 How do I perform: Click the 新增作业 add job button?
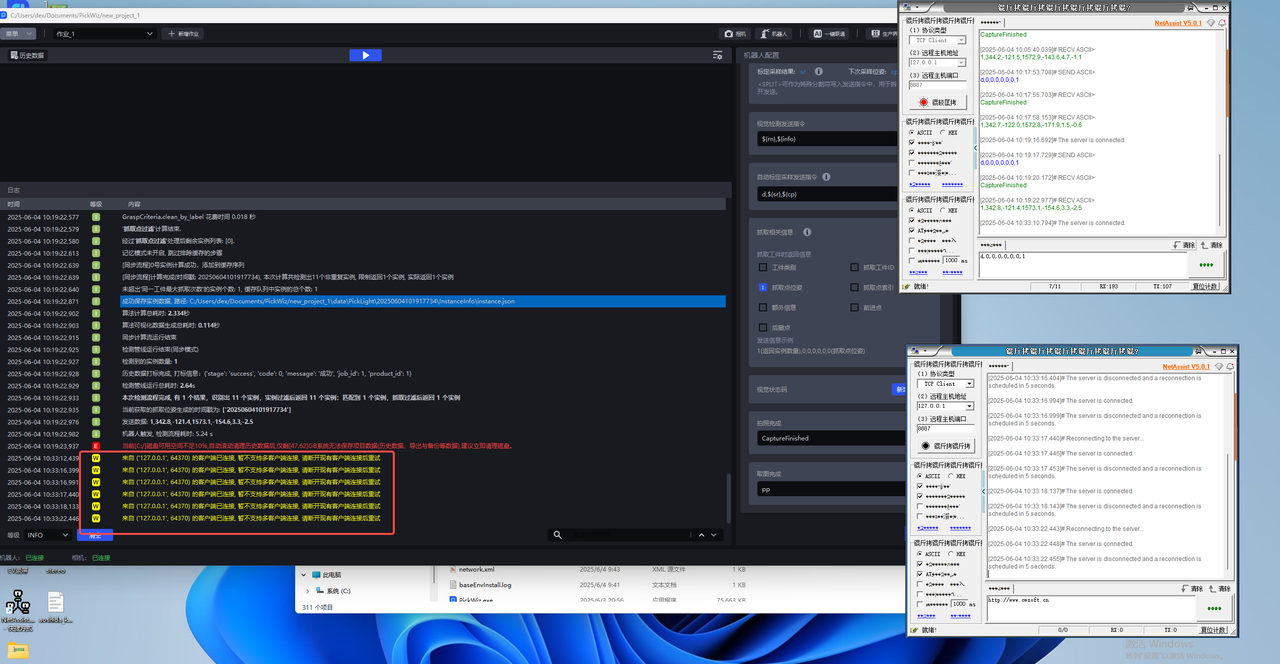click(x=183, y=33)
